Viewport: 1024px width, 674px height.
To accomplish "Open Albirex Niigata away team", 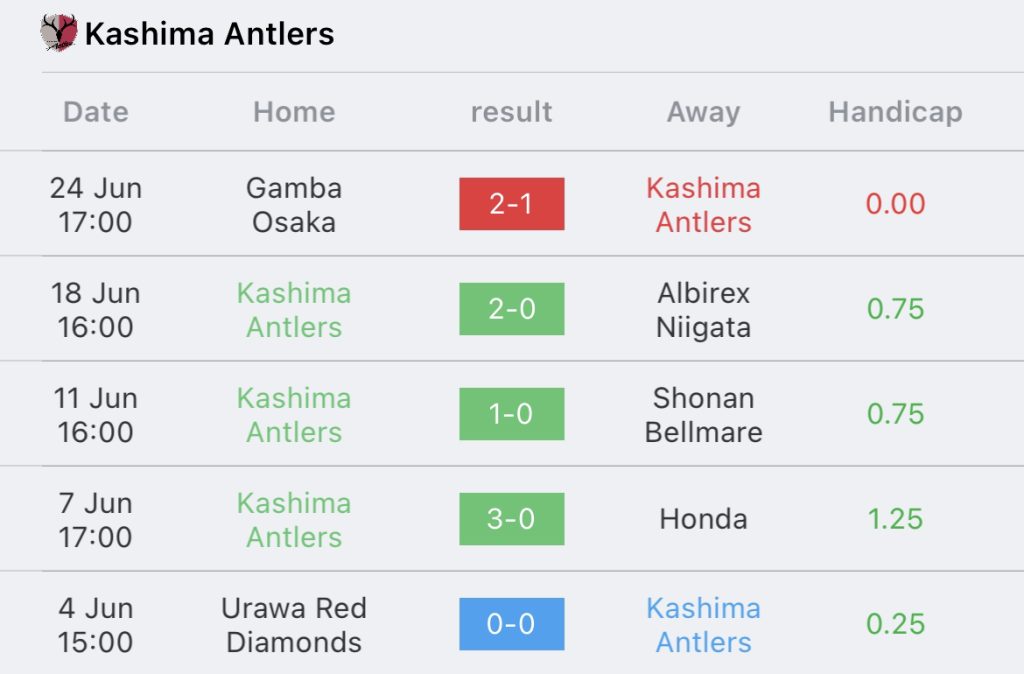I will point(703,310).
